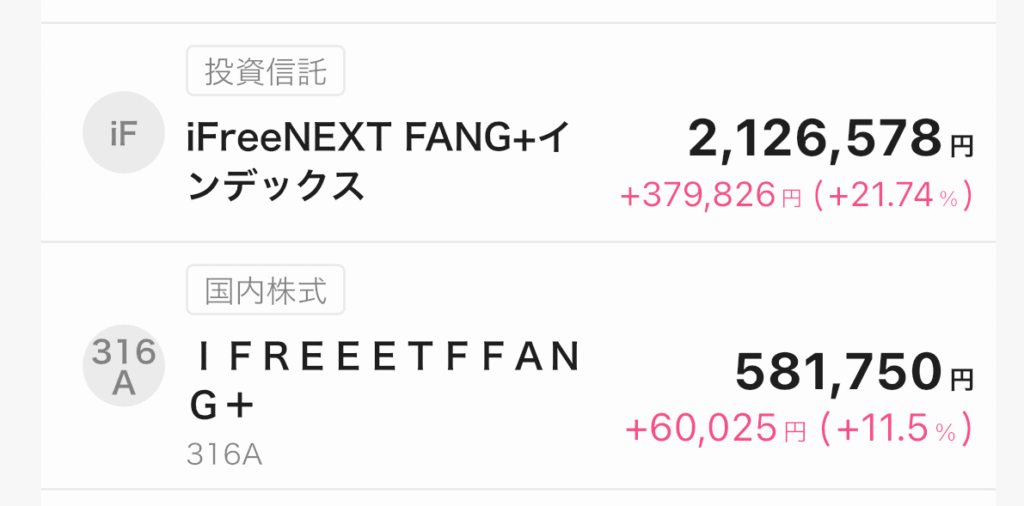1024x506 pixels.
Task: Select the 国内株式 category tag
Action: point(265,291)
